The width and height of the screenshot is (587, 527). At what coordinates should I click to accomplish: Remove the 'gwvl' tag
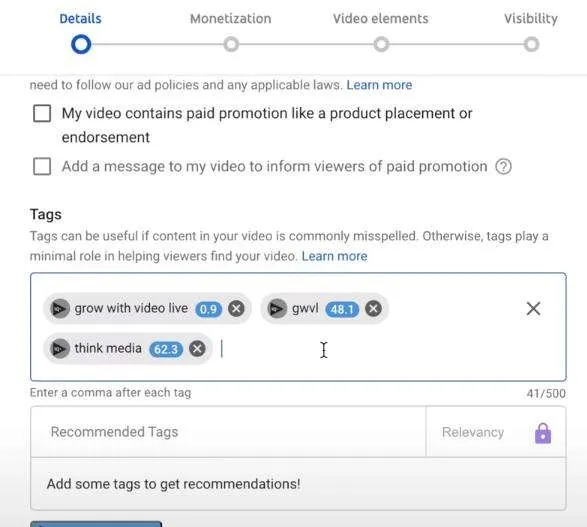[x=373, y=309]
